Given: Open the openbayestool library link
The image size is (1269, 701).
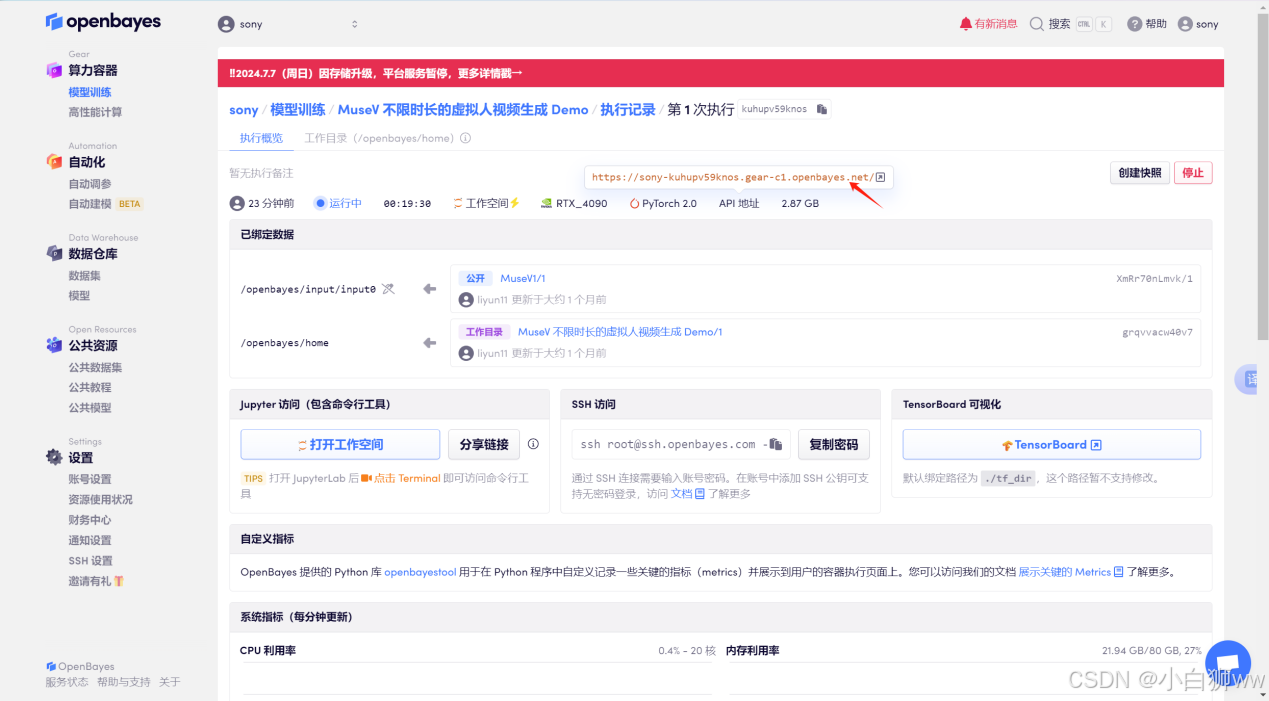Looking at the screenshot, I should coord(420,572).
